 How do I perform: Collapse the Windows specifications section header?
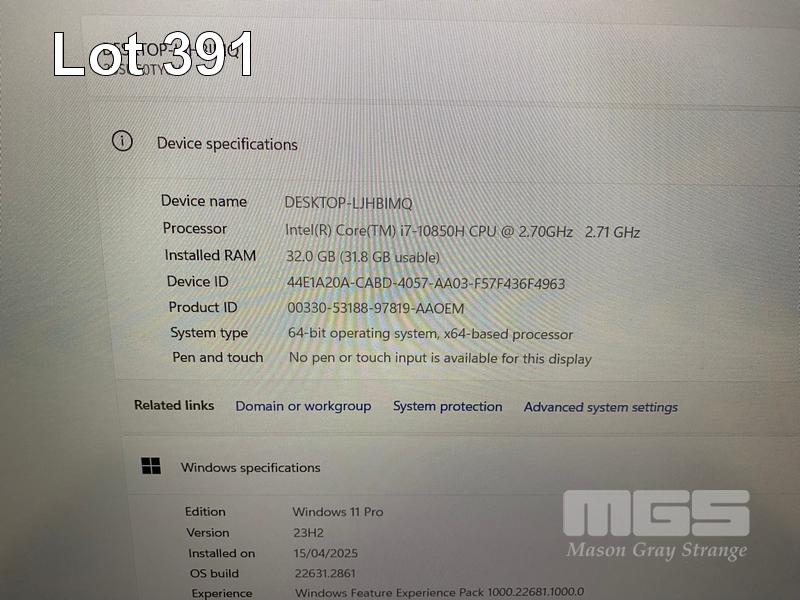point(250,467)
